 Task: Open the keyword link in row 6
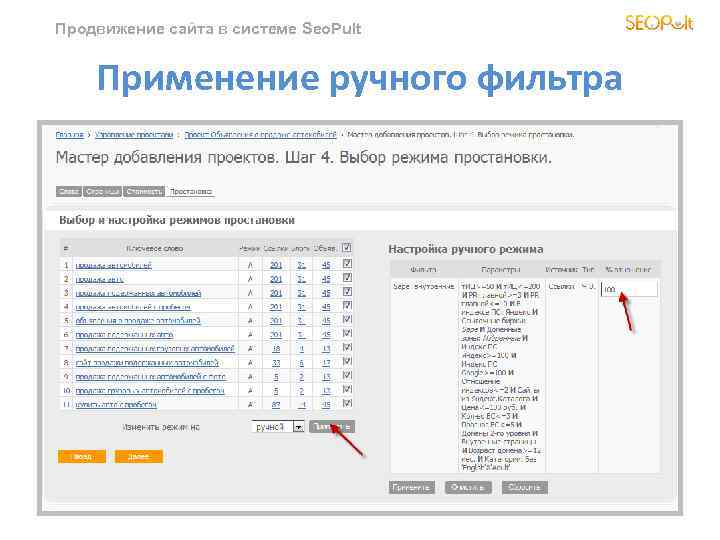coord(124,335)
